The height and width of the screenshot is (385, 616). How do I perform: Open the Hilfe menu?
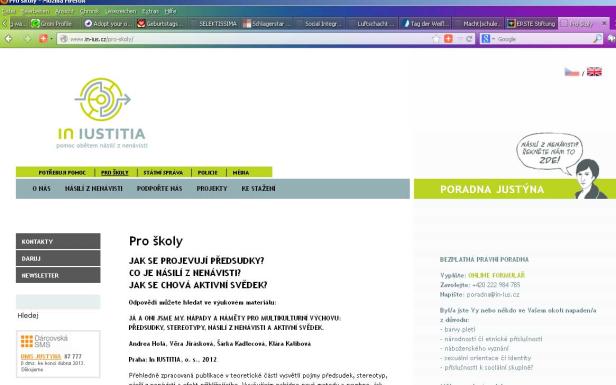170,11
